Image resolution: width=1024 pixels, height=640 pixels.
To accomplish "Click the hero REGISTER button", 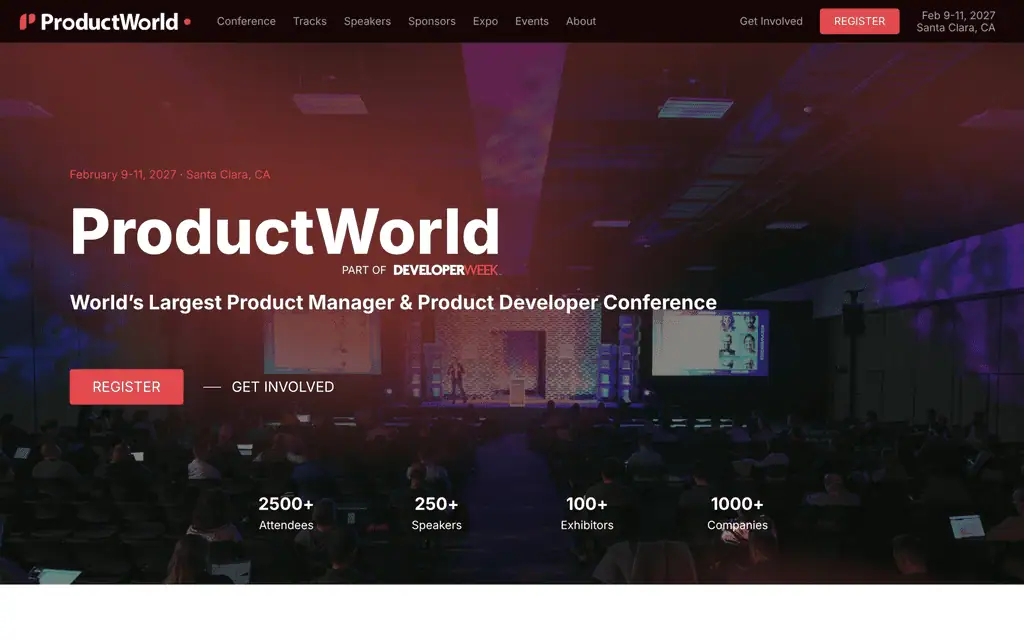I will click(127, 387).
